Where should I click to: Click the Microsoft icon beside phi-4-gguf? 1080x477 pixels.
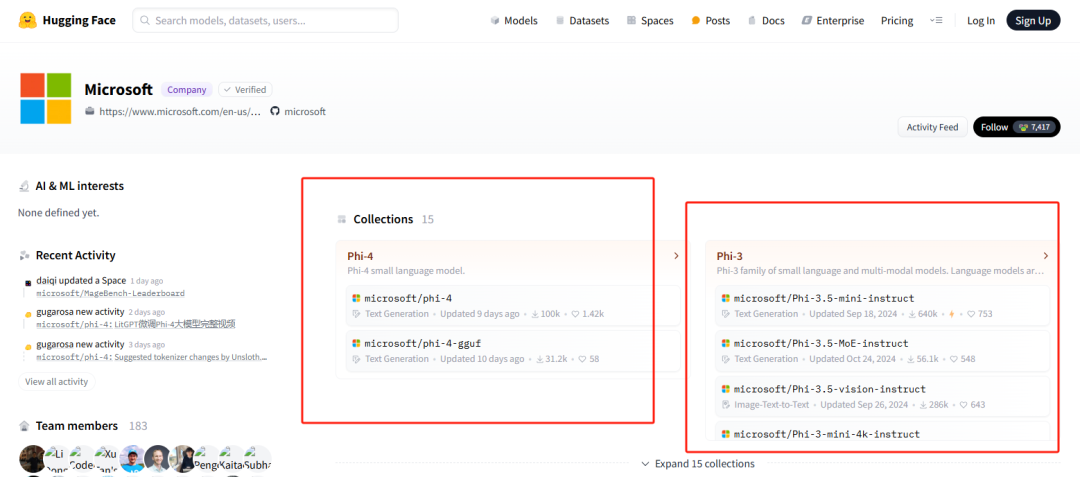point(357,343)
